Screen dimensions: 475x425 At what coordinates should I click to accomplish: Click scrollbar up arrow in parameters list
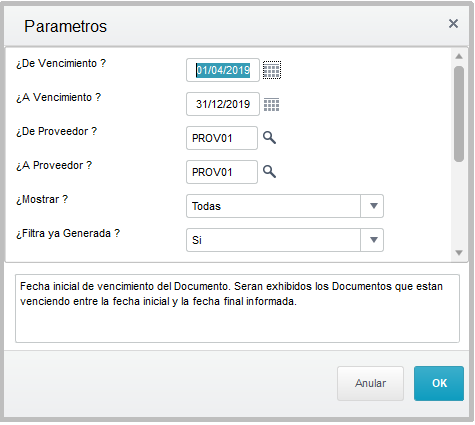click(x=459, y=56)
